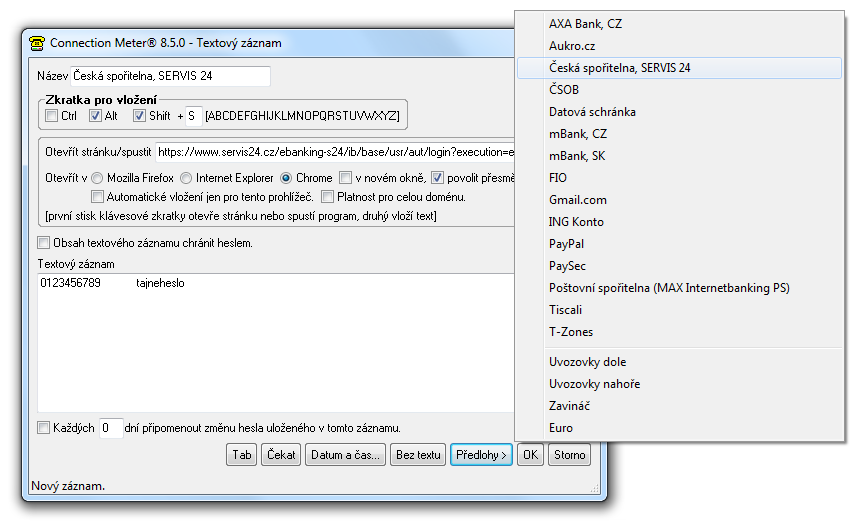Check the 'Každých' reminder checkbox

[43, 427]
